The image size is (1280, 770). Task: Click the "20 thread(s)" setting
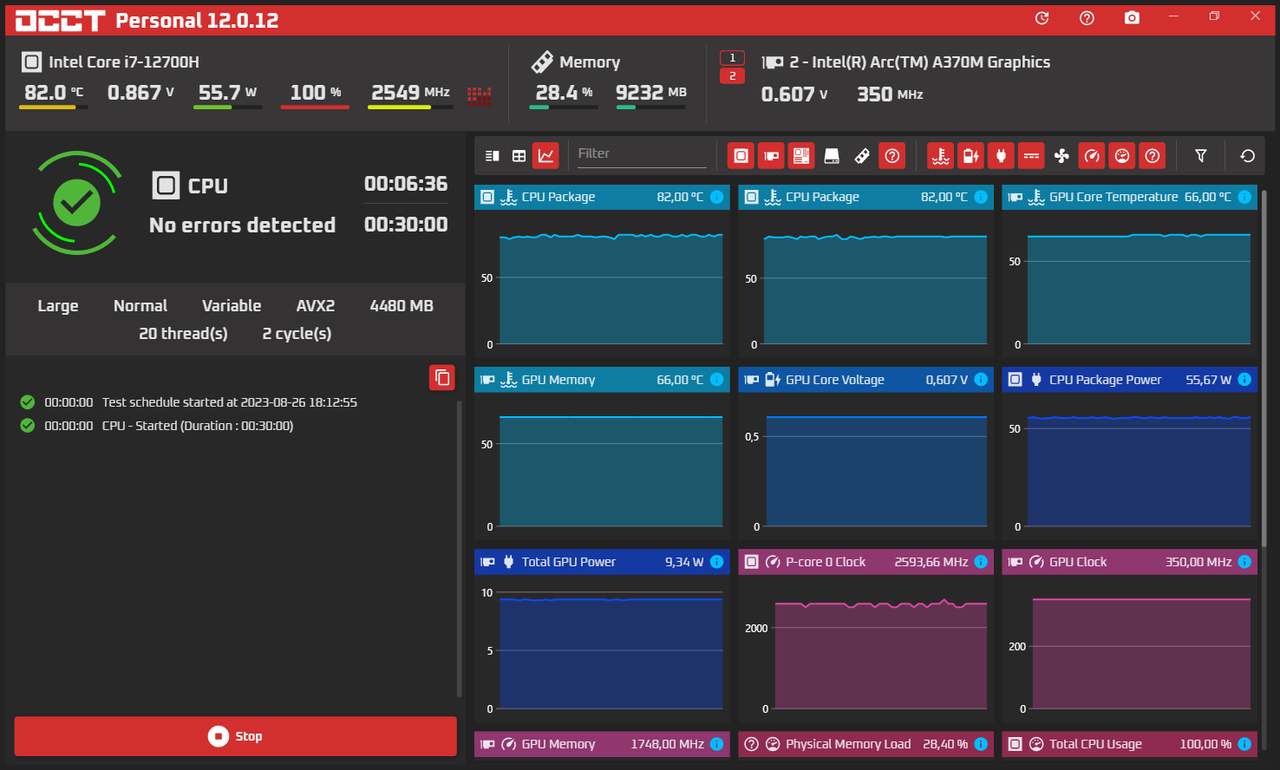pos(183,333)
